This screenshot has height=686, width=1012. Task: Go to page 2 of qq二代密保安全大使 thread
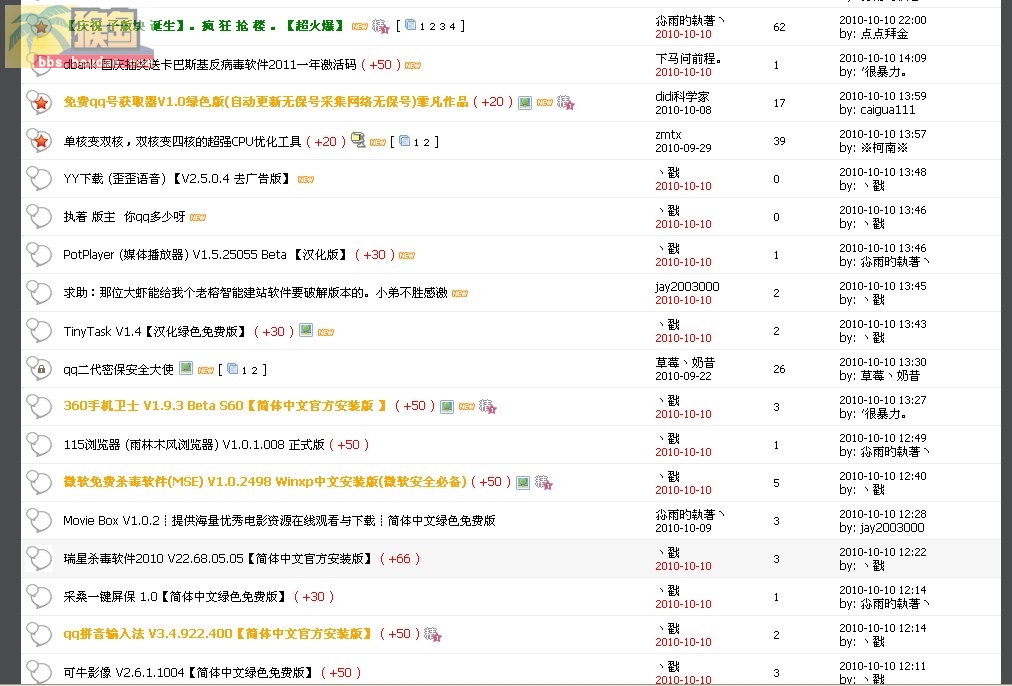(254, 370)
